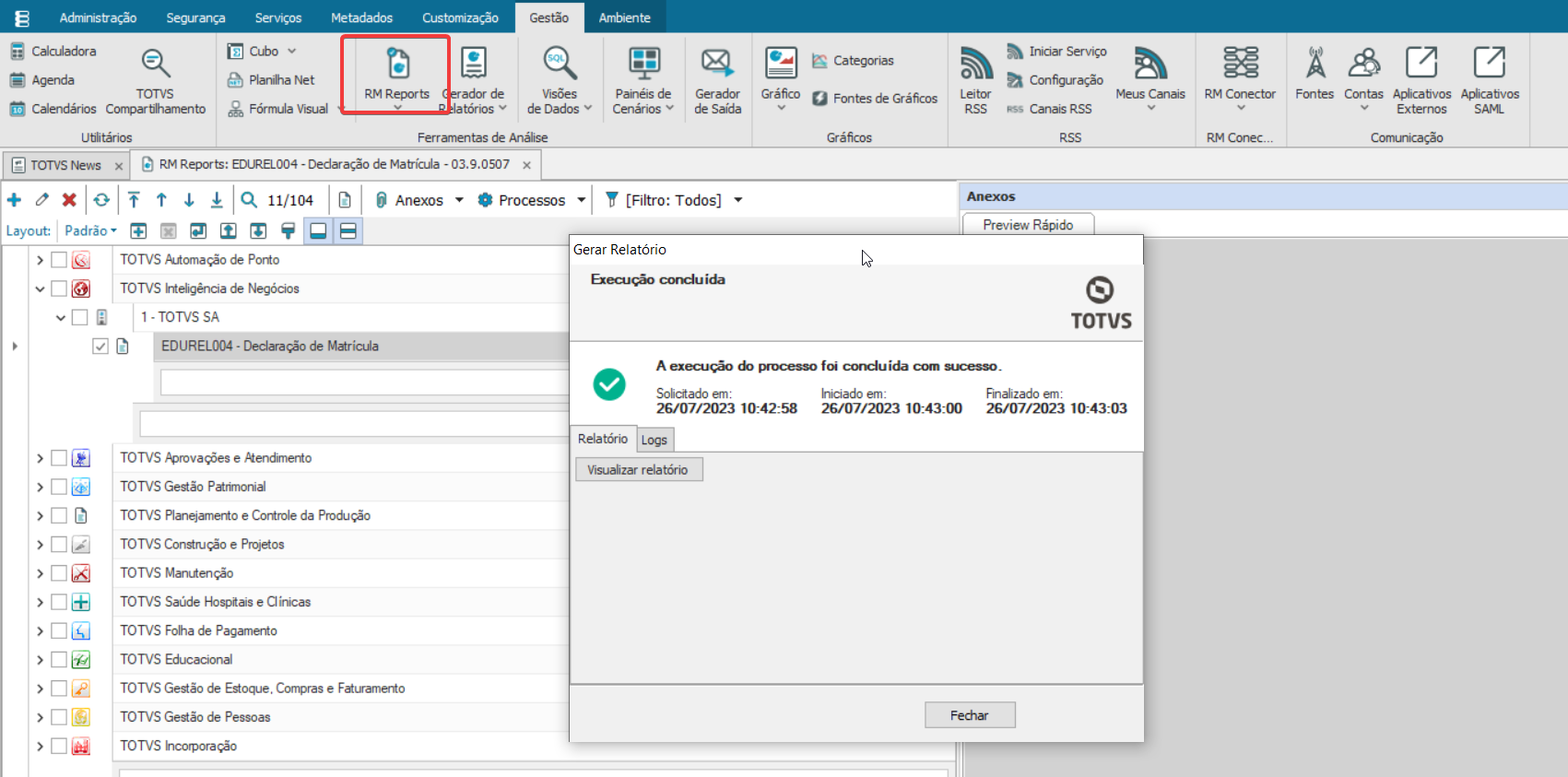Viewport: 1568px width, 777px height.
Task: Close the TOTVS News tab
Action: pos(119,166)
